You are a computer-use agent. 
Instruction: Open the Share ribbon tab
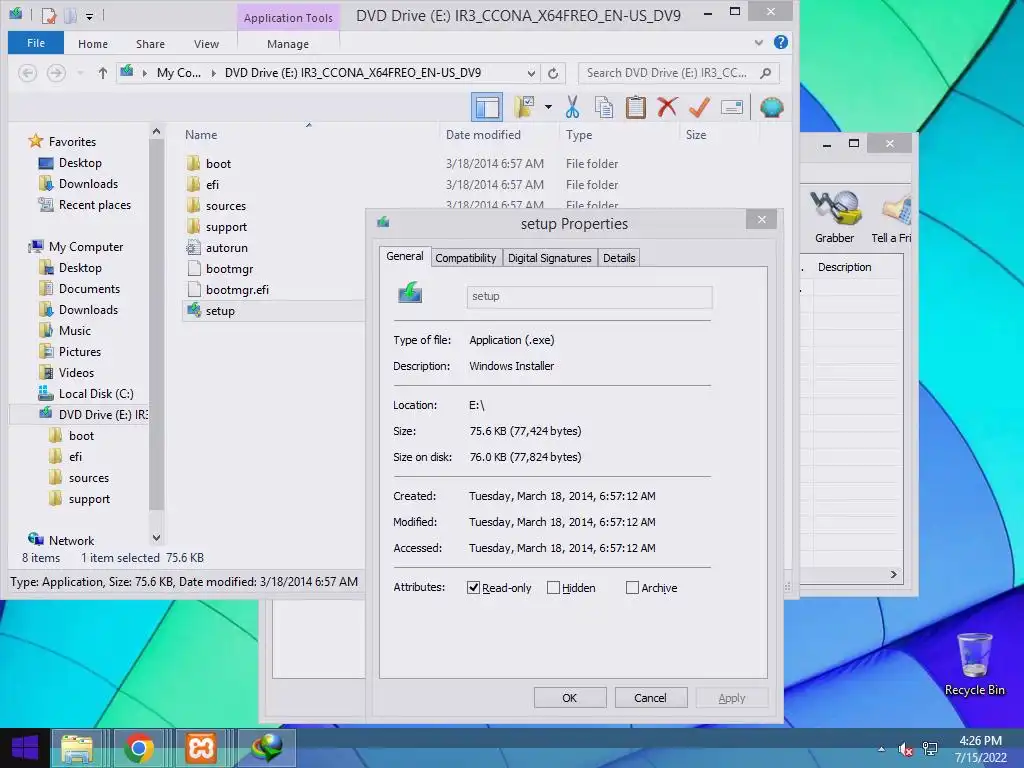(x=150, y=44)
